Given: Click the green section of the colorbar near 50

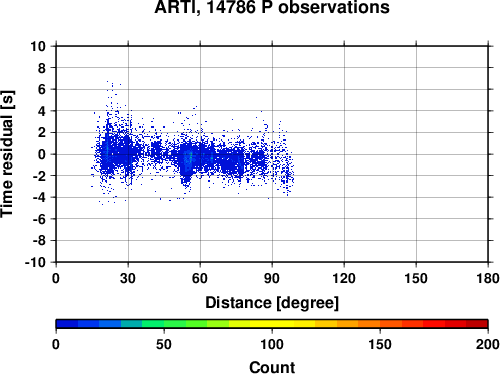Looking at the screenshot, I should click(x=164, y=324).
